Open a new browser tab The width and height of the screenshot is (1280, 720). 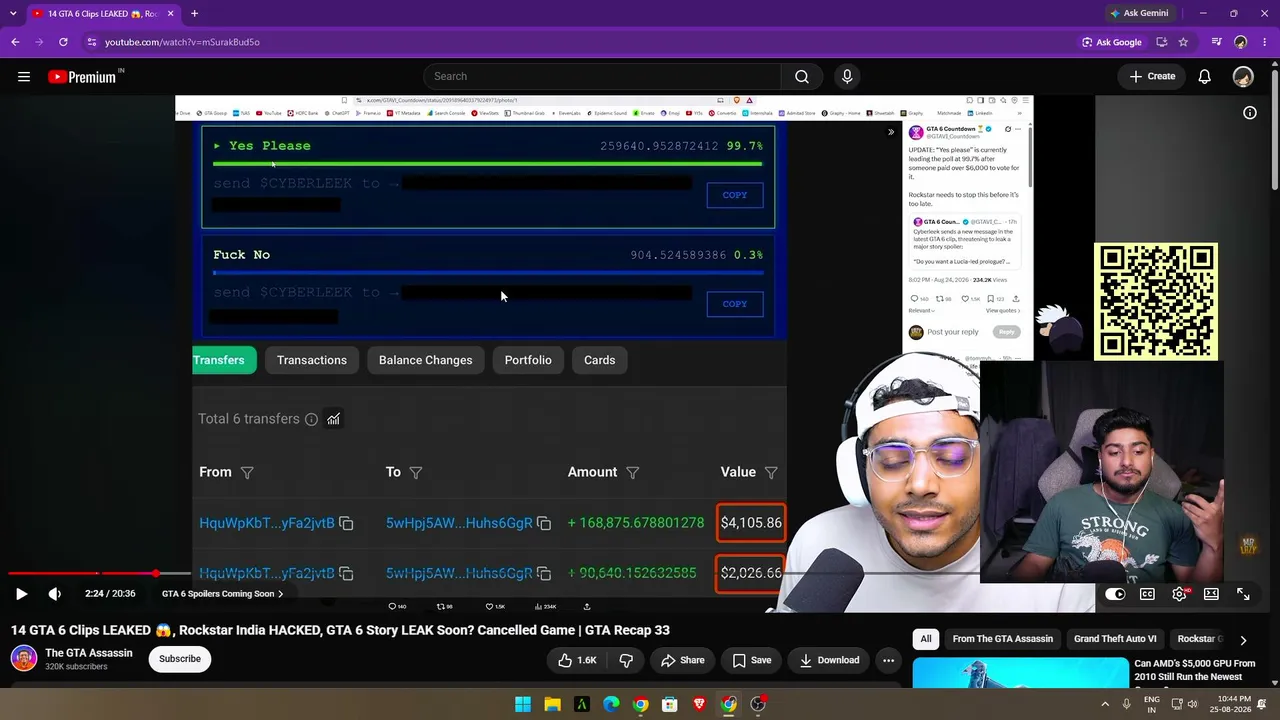tap(194, 14)
